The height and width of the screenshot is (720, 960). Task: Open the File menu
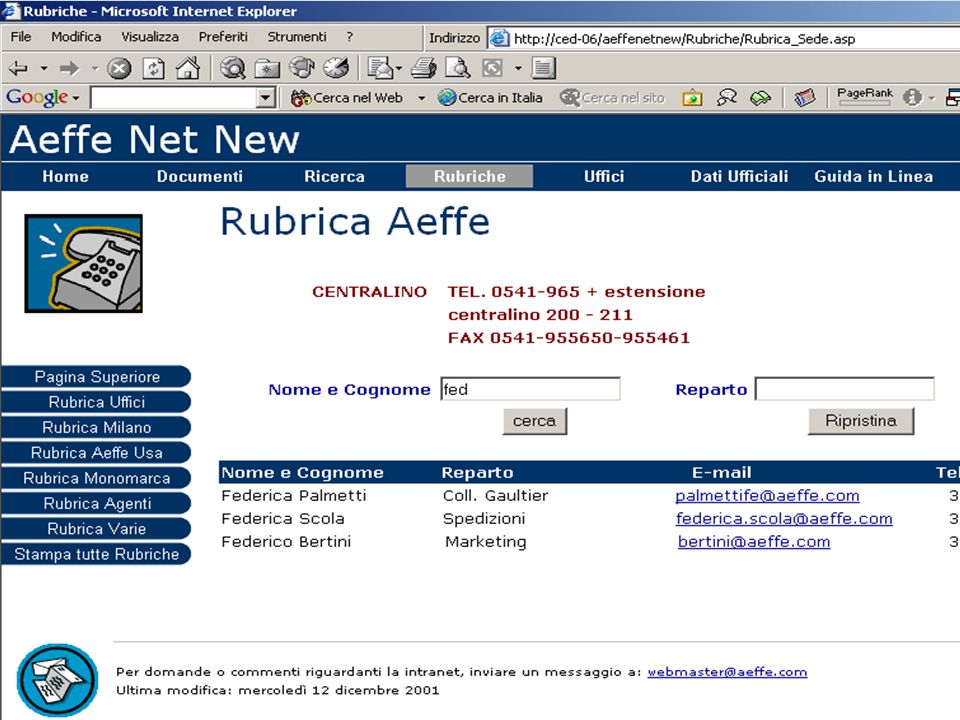(21, 37)
